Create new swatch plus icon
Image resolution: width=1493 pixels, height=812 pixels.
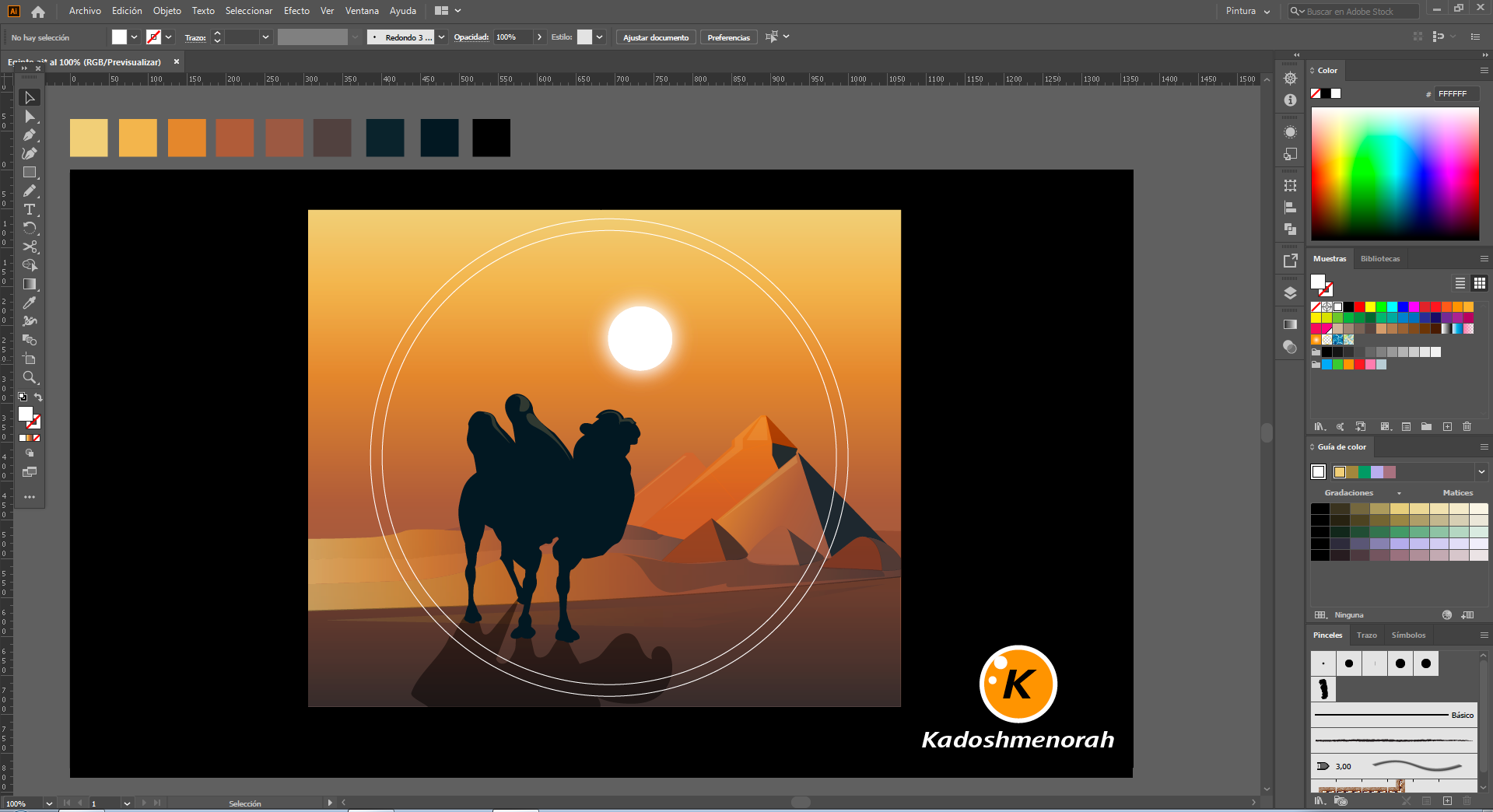click(1447, 426)
